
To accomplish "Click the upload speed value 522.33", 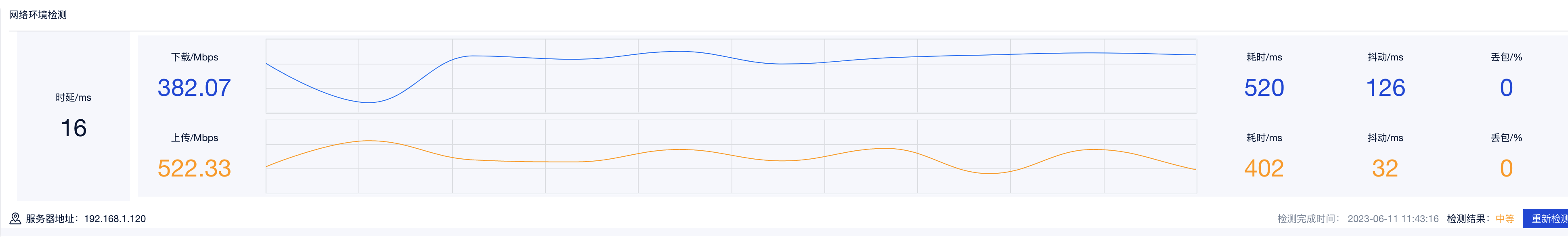I will pos(194,168).
